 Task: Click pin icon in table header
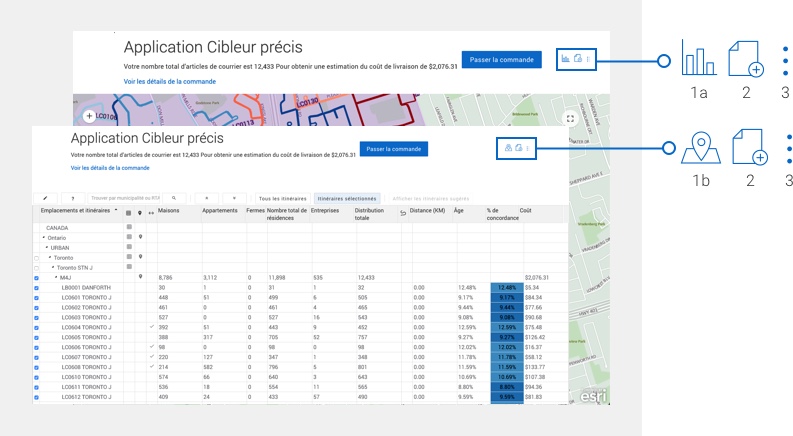pyautogui.click(x=140, y=213)
